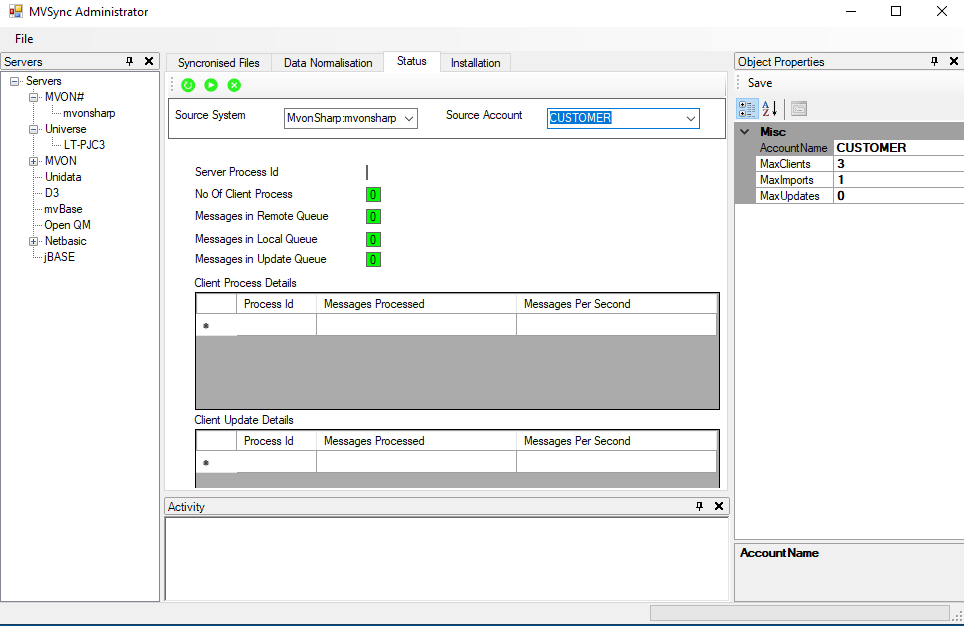Click the MVSync Administrator app icon
964x626 pixels.
coord(15,11)
